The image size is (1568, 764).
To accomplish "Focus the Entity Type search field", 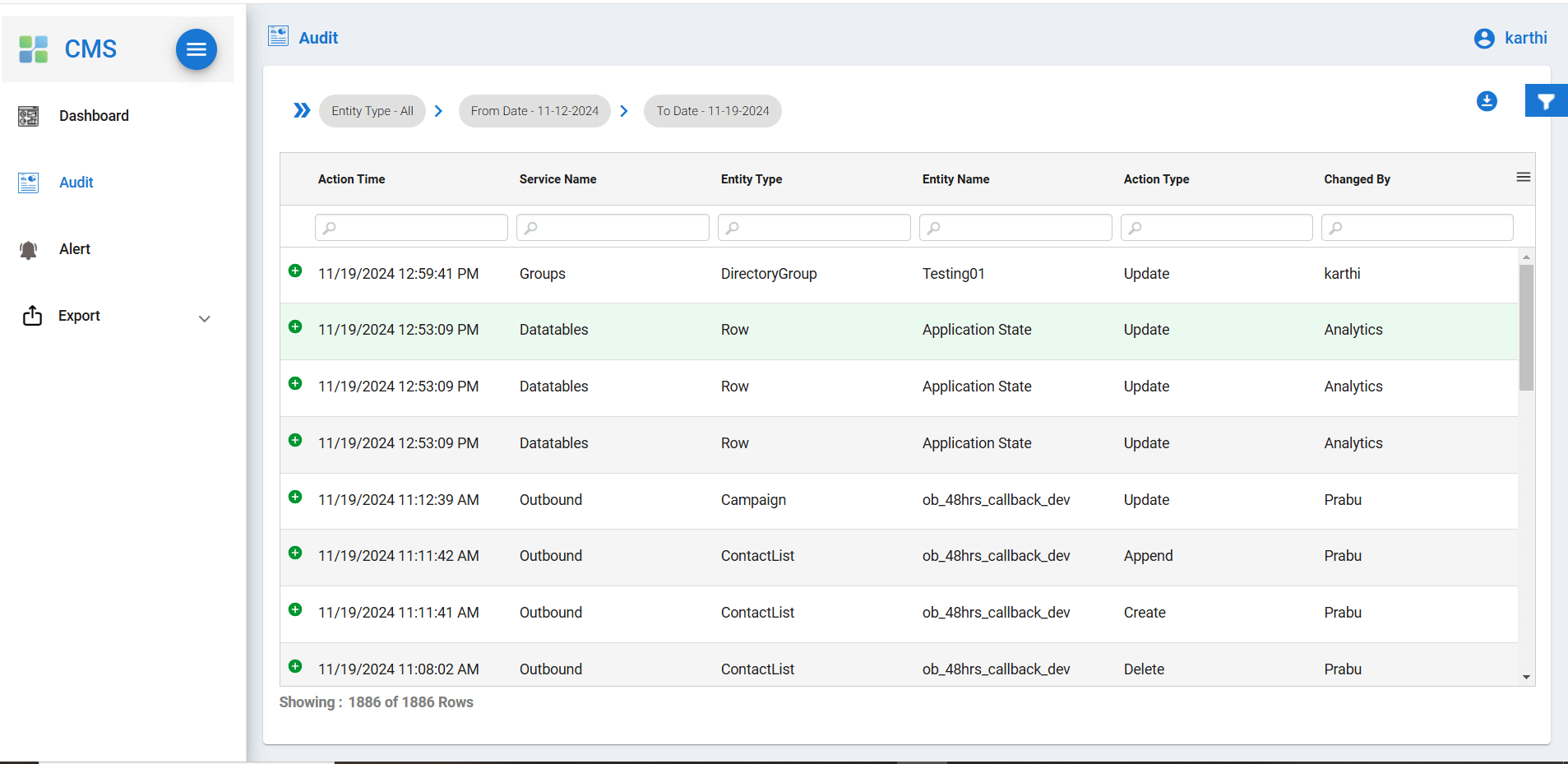I will (x=814, y=228).
